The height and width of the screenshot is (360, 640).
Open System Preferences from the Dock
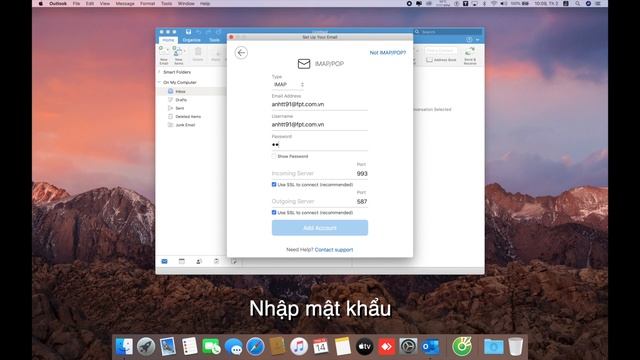pyautogui.click(x=408, y=347)
